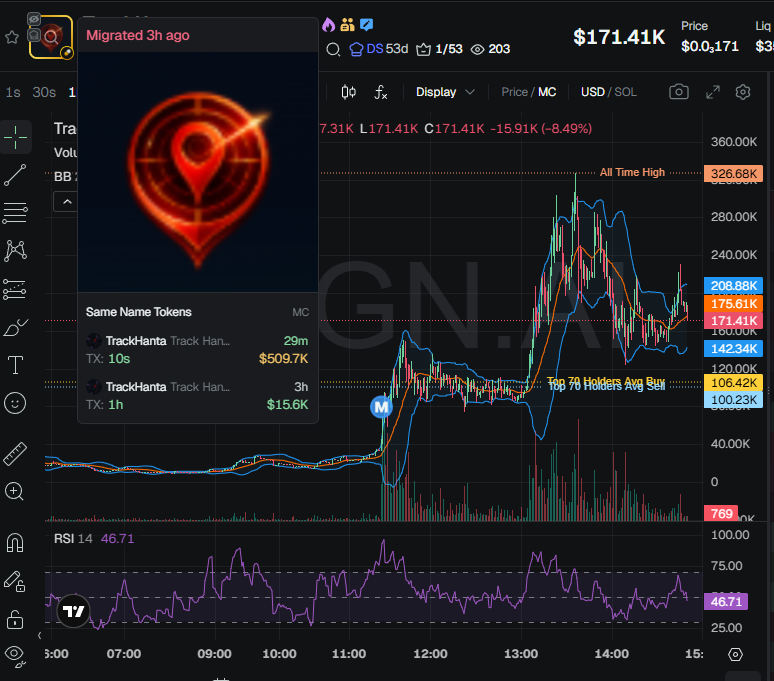Click the Price $0.0₃171 value

(709, 46)
